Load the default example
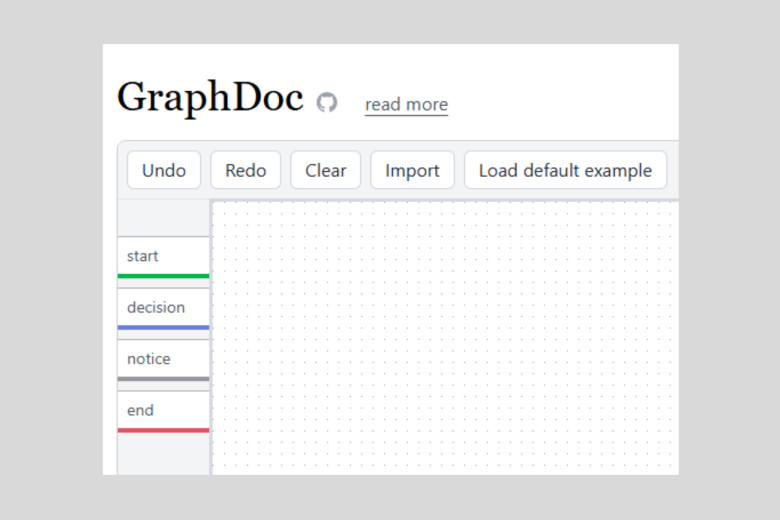 pyautogui.click(x=566, y=170)
